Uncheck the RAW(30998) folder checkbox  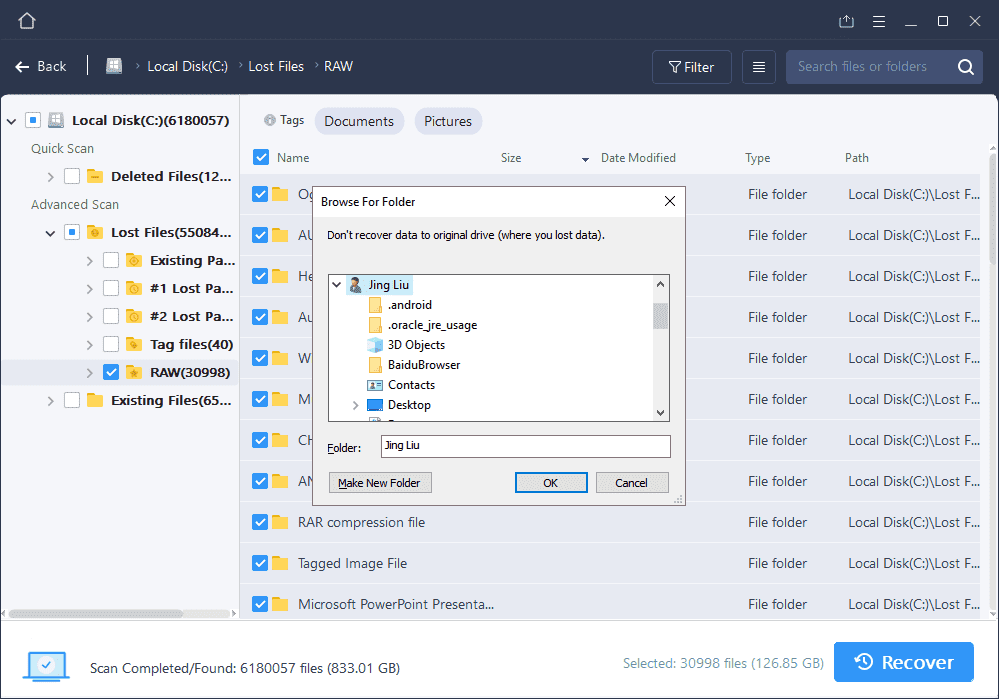(111, 371)
